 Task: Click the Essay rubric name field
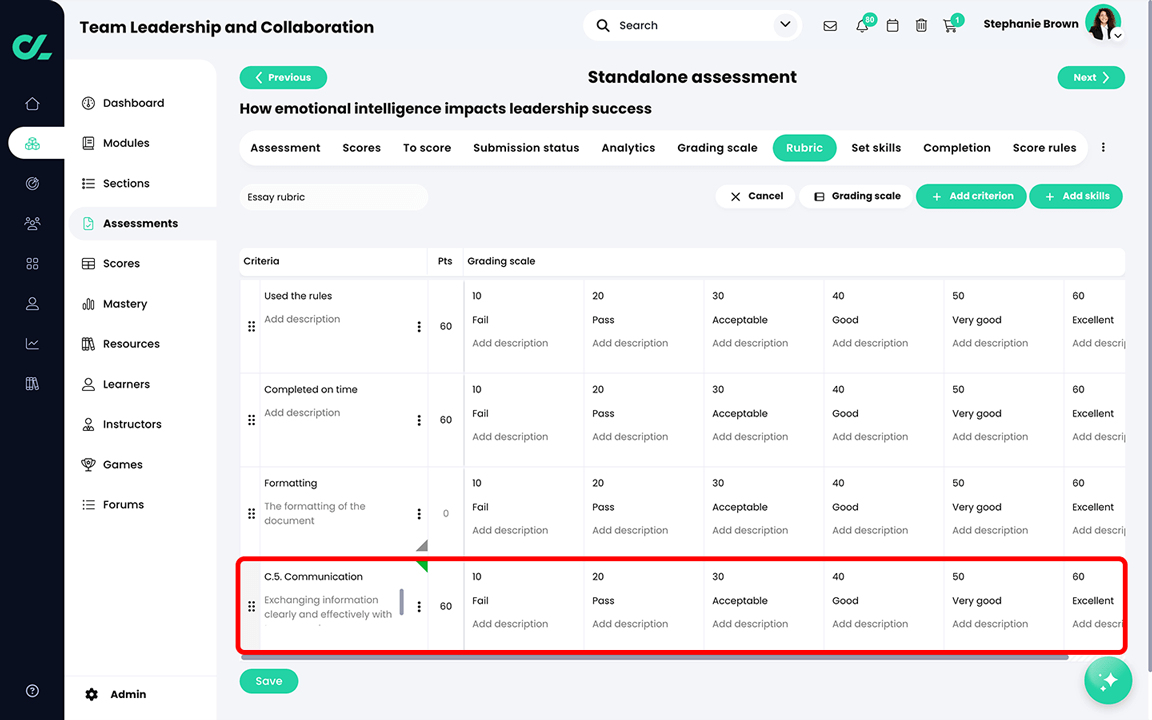click(334, 197)
